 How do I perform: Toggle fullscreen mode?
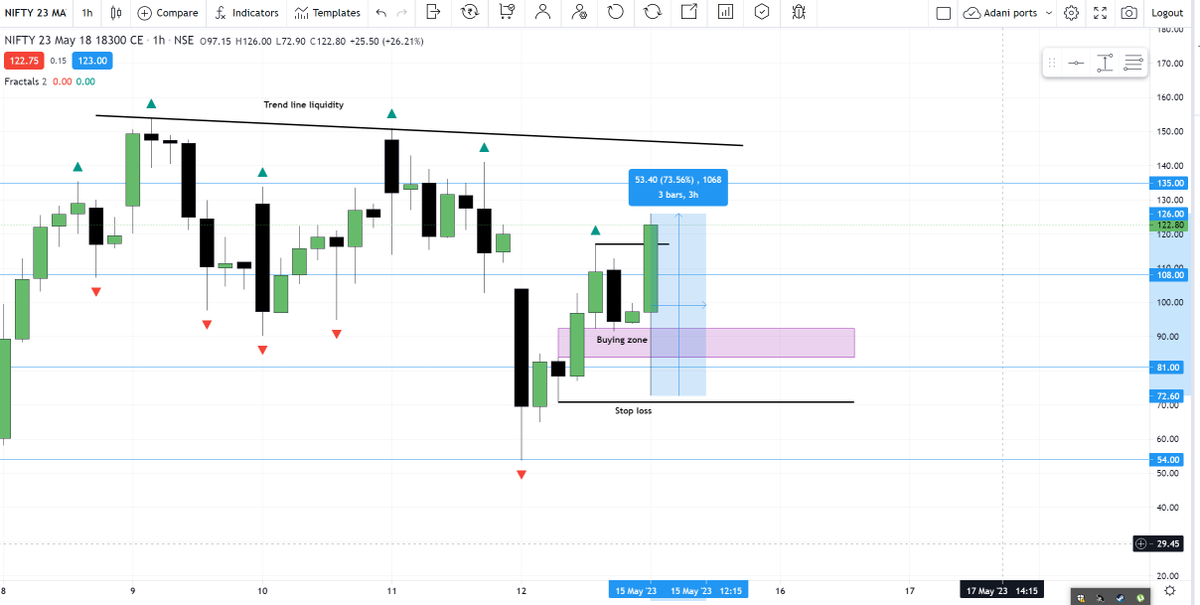tap(1100, 13)
